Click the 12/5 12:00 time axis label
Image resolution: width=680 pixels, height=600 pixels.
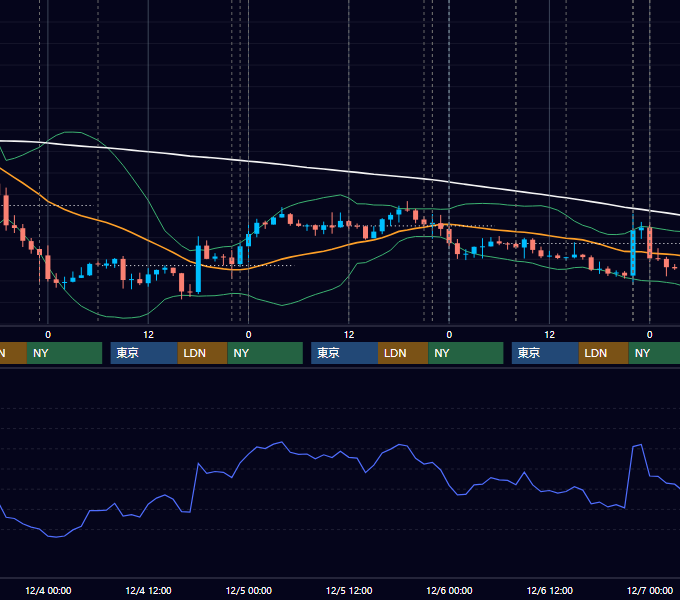349,590
